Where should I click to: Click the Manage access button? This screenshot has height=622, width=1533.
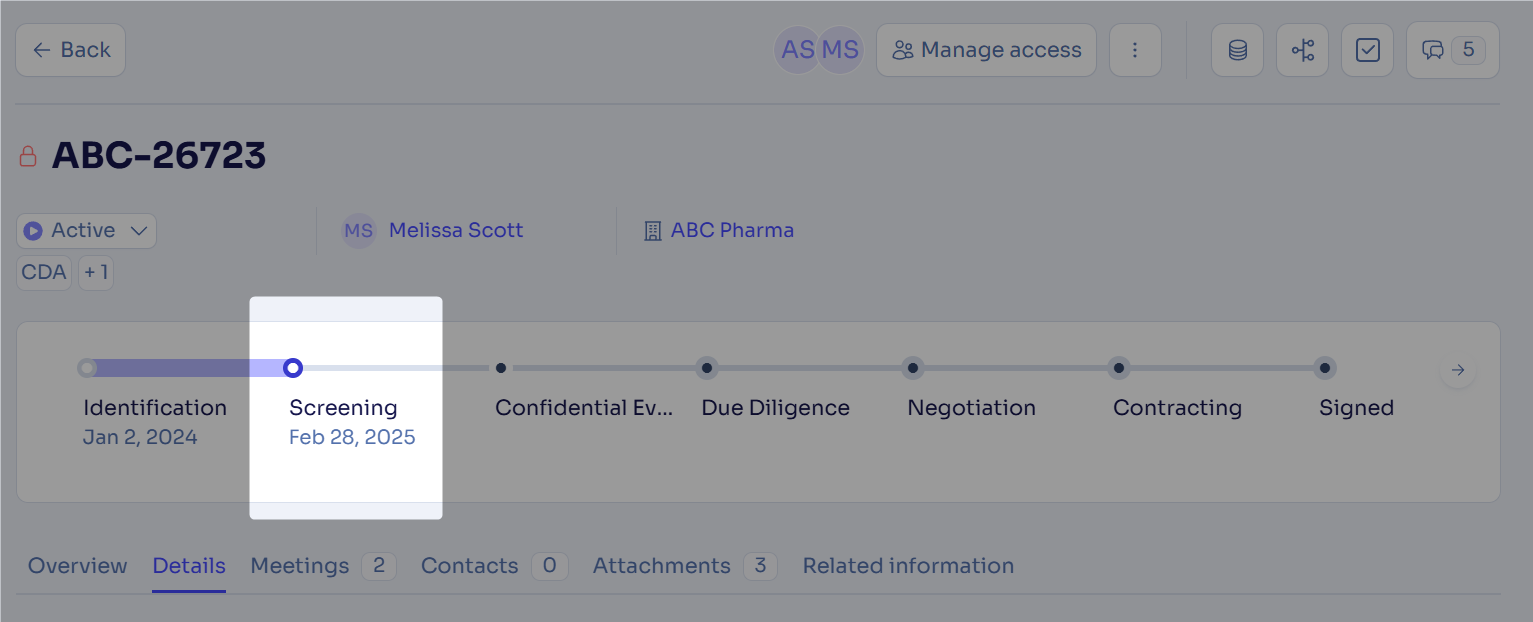(x=986, y=50)
